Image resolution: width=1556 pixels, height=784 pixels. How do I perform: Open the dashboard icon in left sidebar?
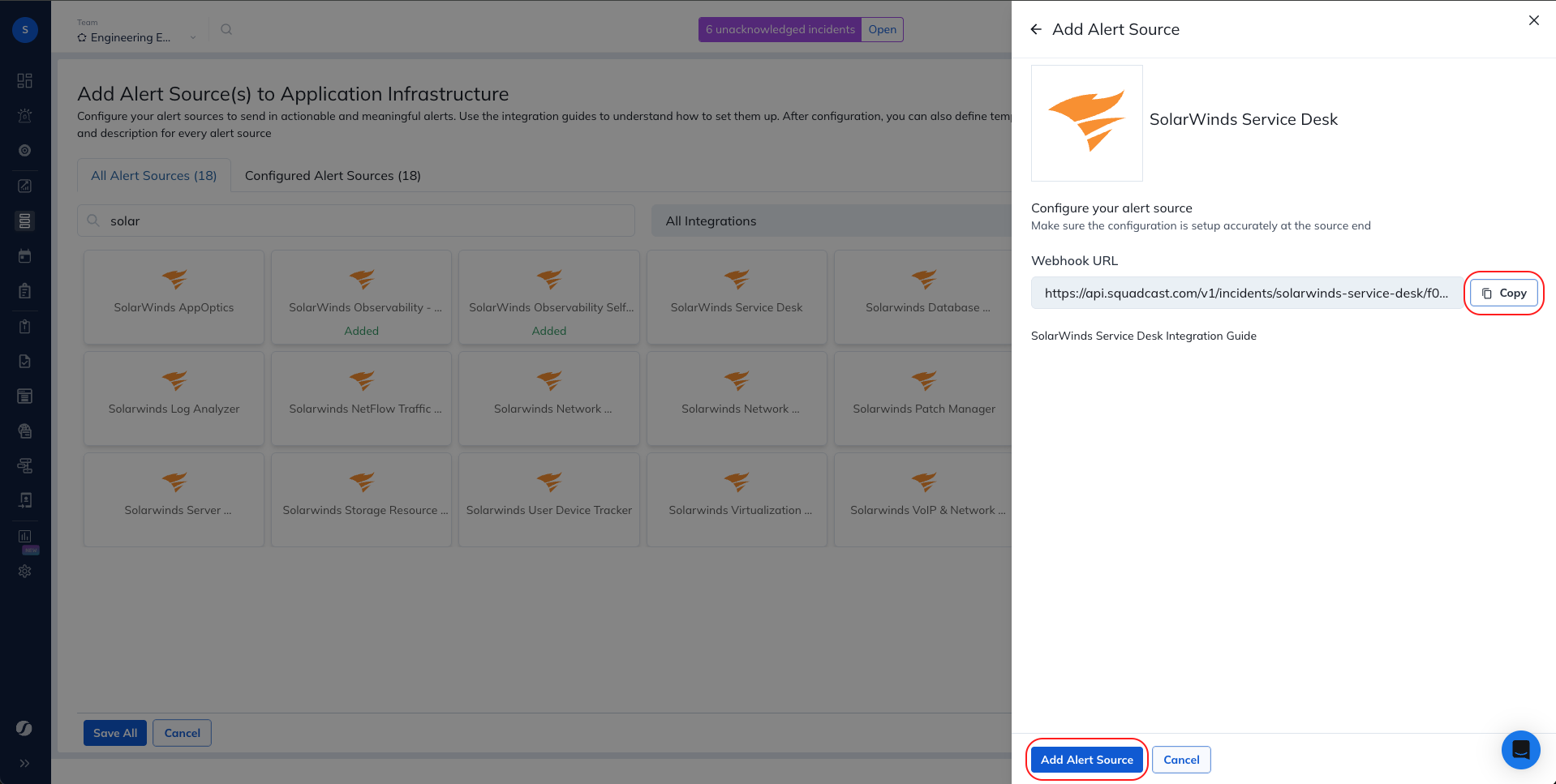[x=25, y=80]
